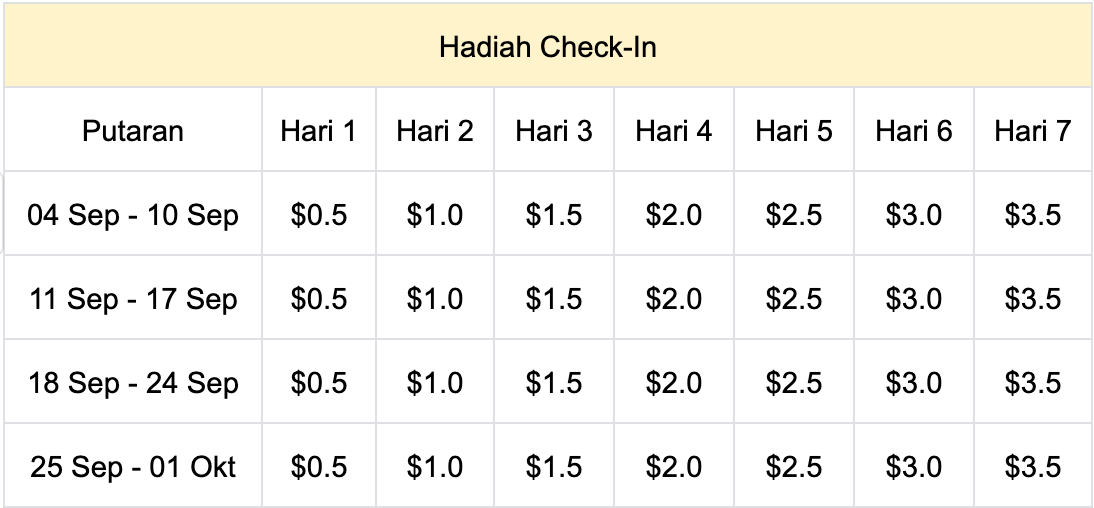The height and width of the screenshot is (508, 1094).
Task: Click the Hari 5 column header
Action: coord(794,131)
